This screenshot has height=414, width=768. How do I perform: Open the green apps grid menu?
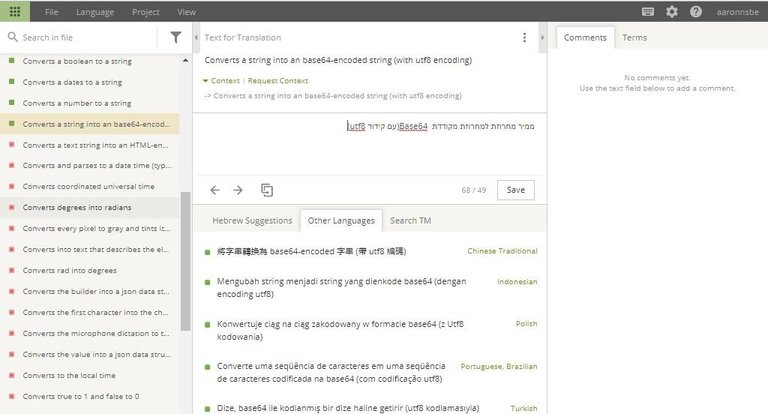[15, 12]
